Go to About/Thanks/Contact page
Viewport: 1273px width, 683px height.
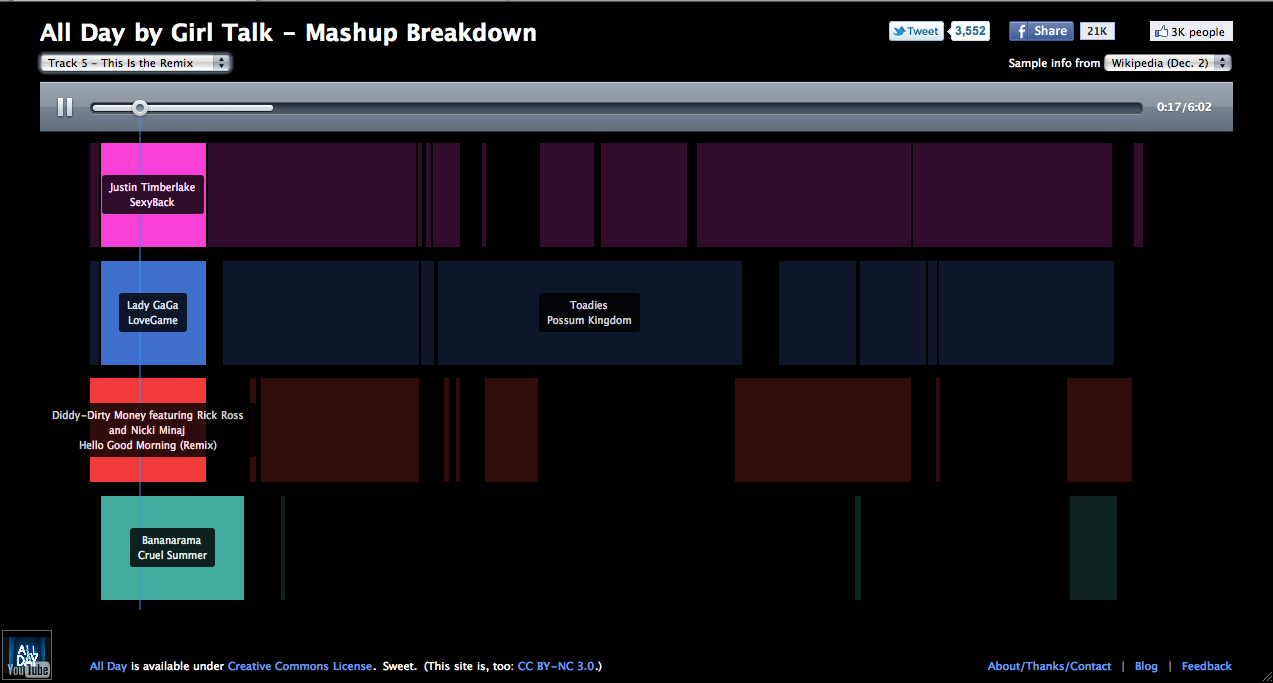(1049, 666)
